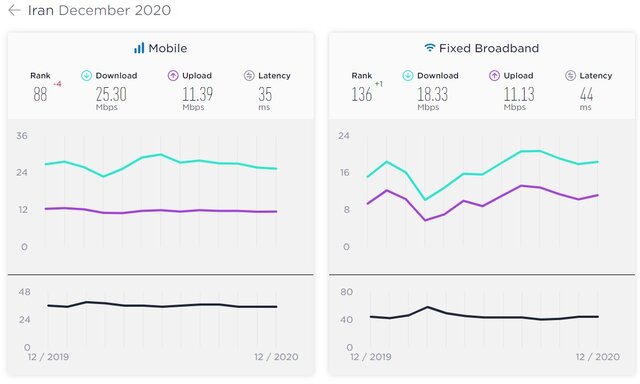
Task: Click the back arrow beside Iran
Action: 14,10
